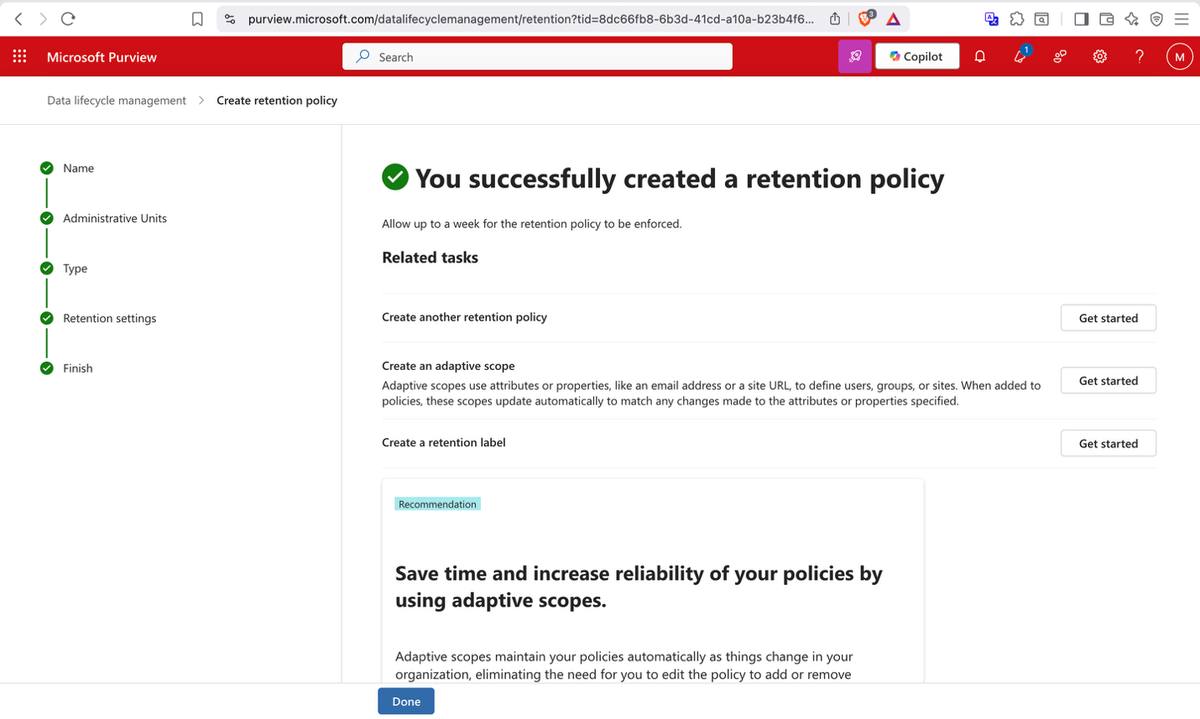Get started creating another retention policy
Image resolution: width=1200 pixels, height=719 pixels.
1108,318
